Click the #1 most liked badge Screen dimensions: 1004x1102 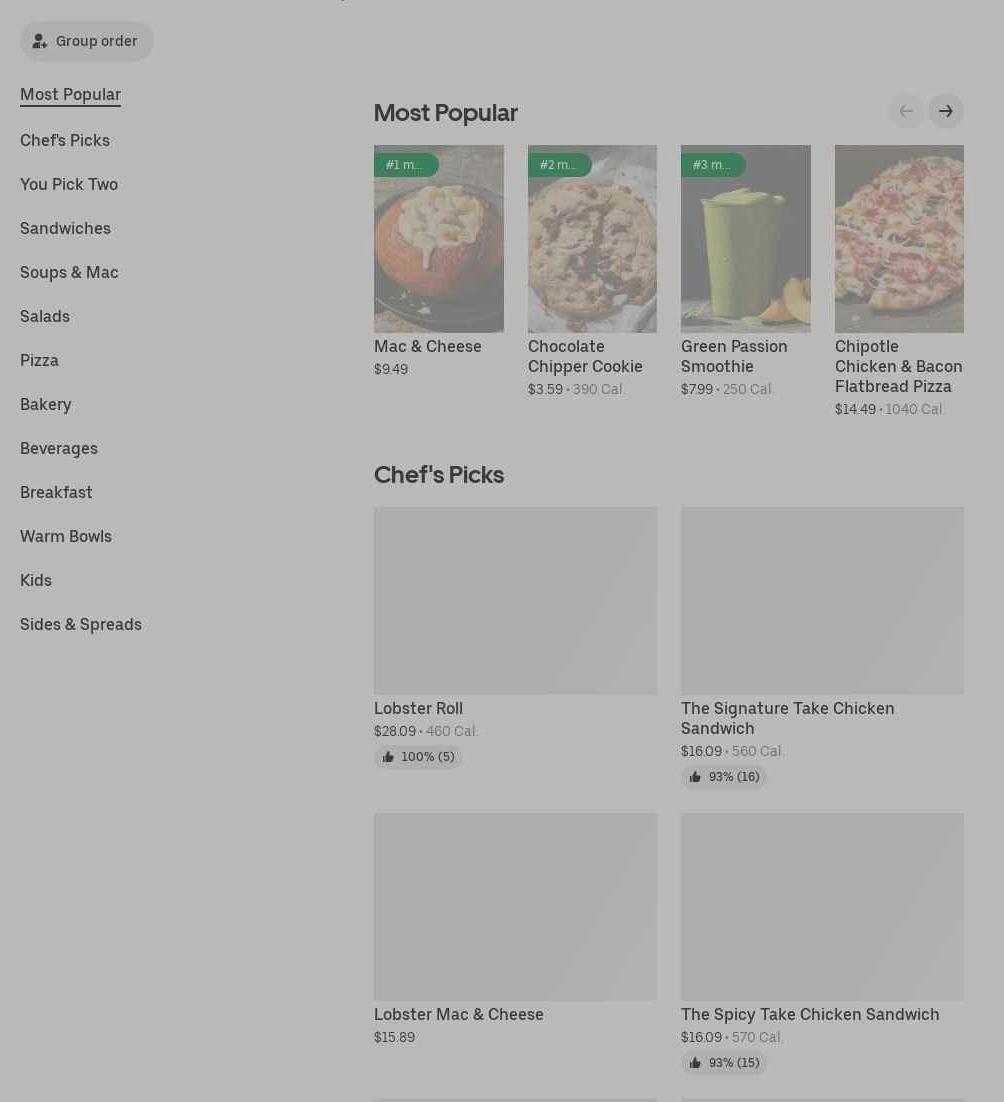pos(405,165)
